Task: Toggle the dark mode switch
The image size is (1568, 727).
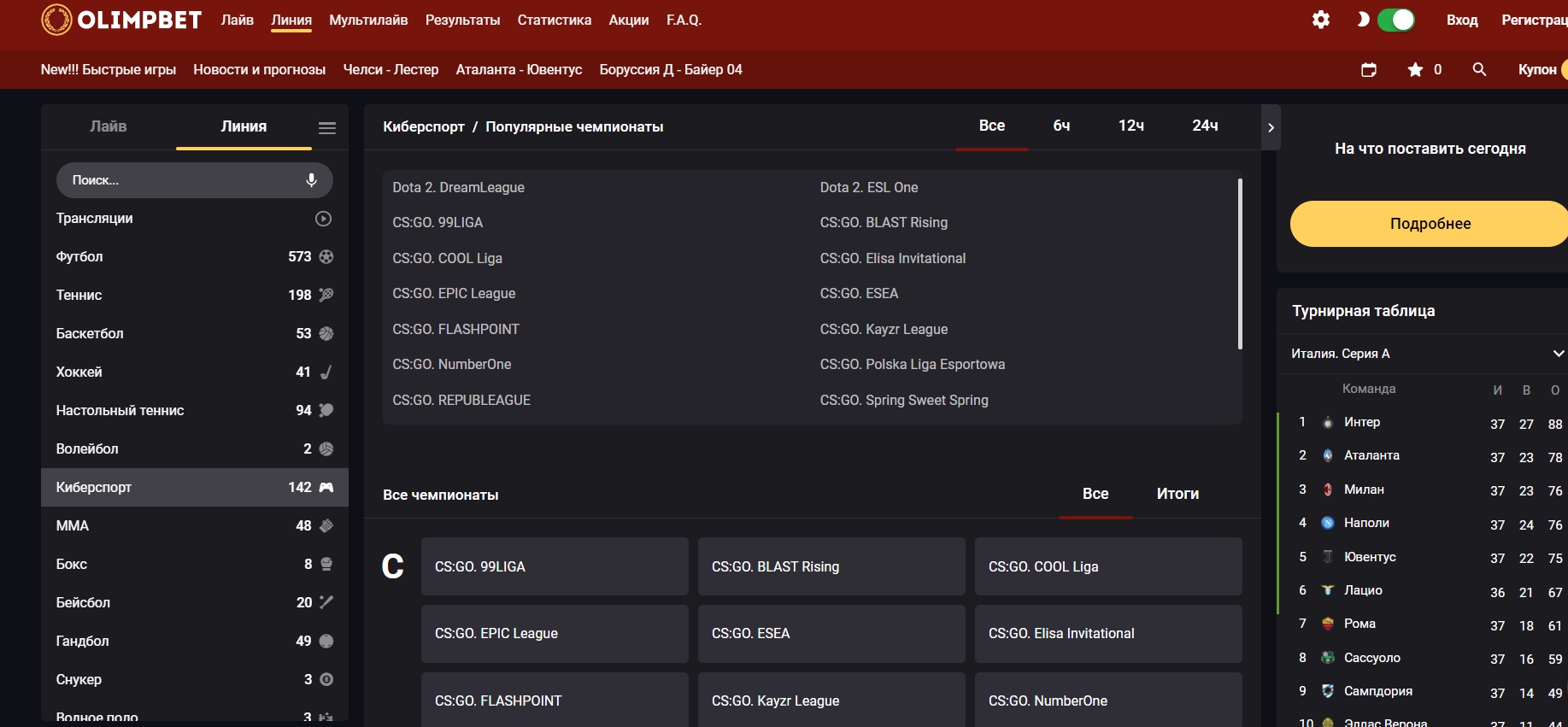Action: point(1395,20)
